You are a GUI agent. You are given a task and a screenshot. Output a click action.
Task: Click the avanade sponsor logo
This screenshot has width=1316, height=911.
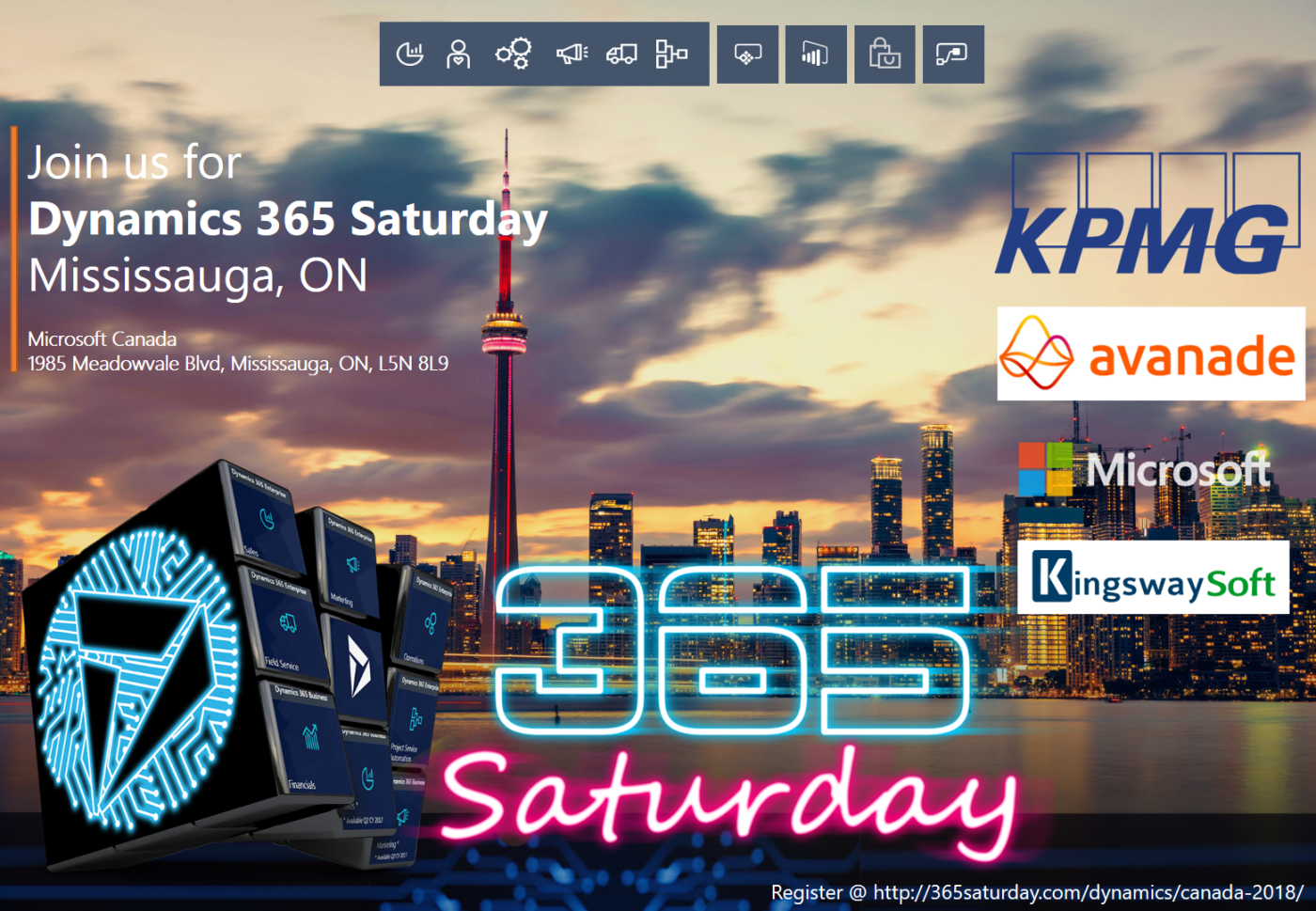click(x=1151, y=354)
